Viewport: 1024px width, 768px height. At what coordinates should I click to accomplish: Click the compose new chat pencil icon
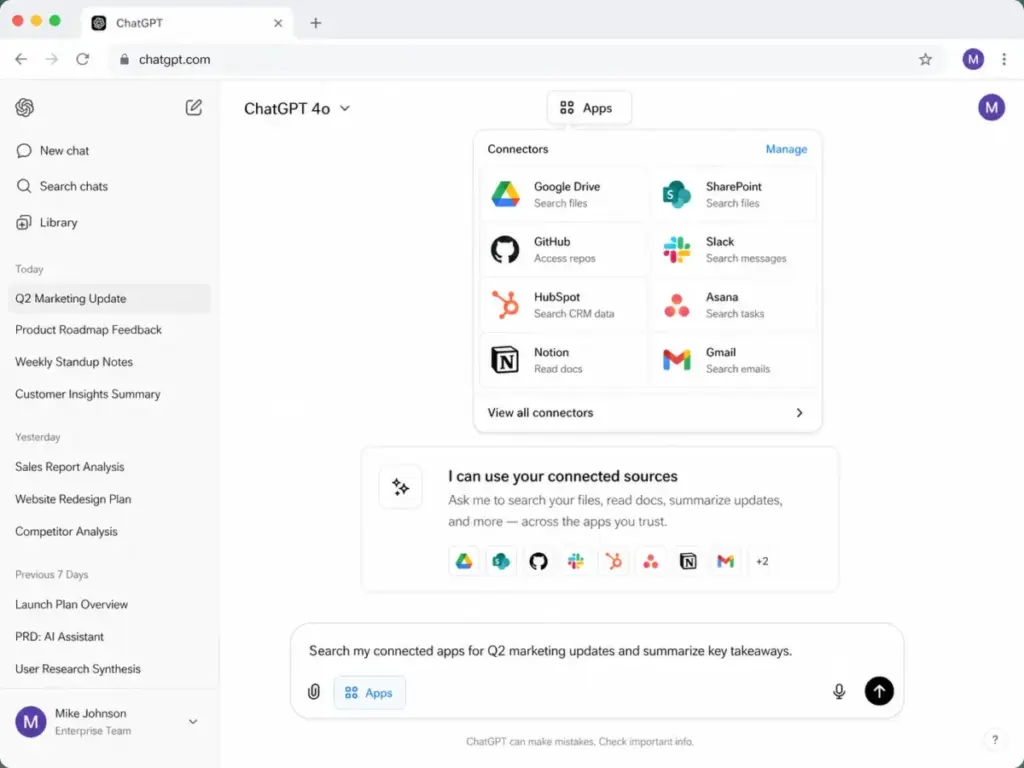[193, 107]
